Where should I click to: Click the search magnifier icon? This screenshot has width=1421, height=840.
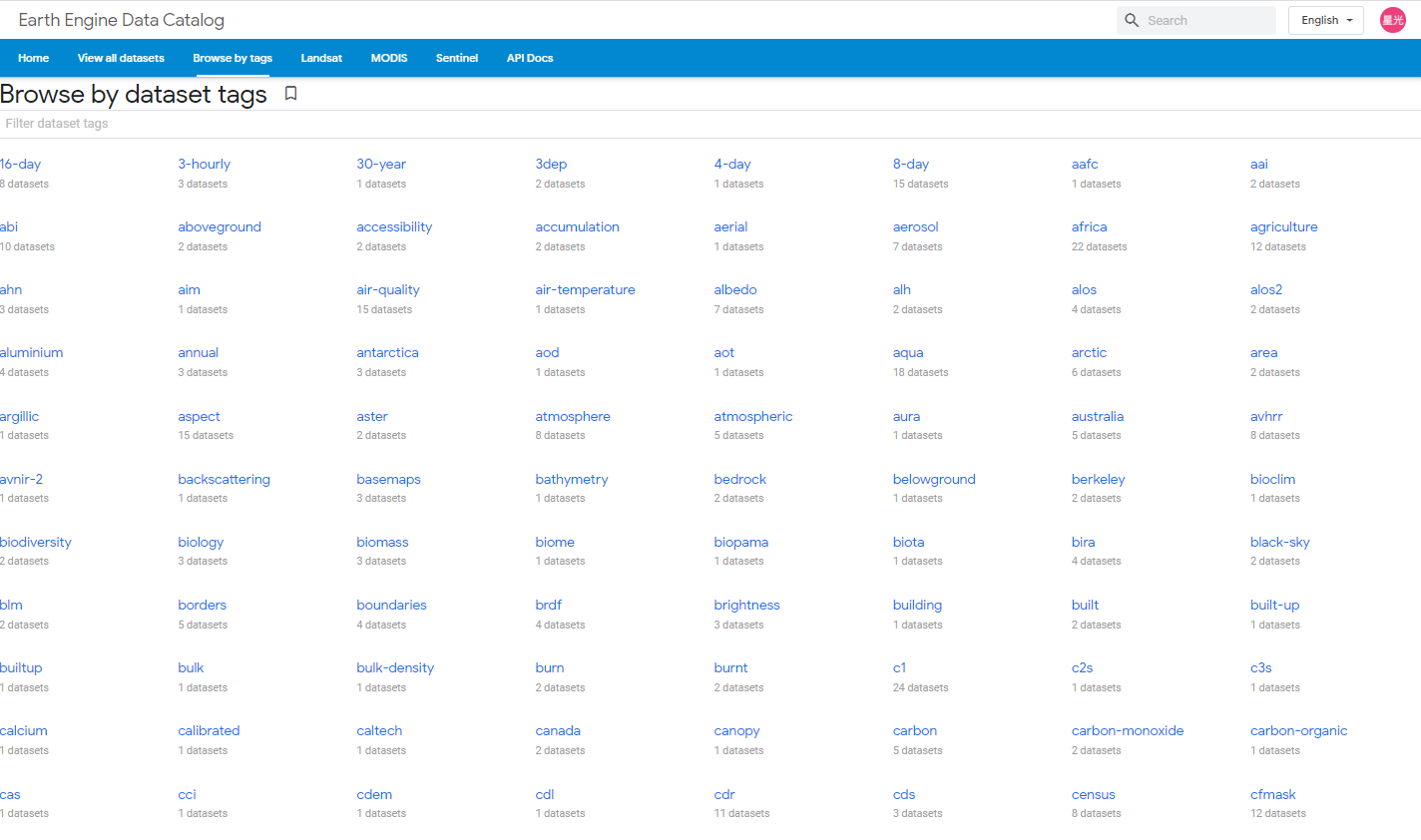pyautogui.click(x=1132, y=20)
